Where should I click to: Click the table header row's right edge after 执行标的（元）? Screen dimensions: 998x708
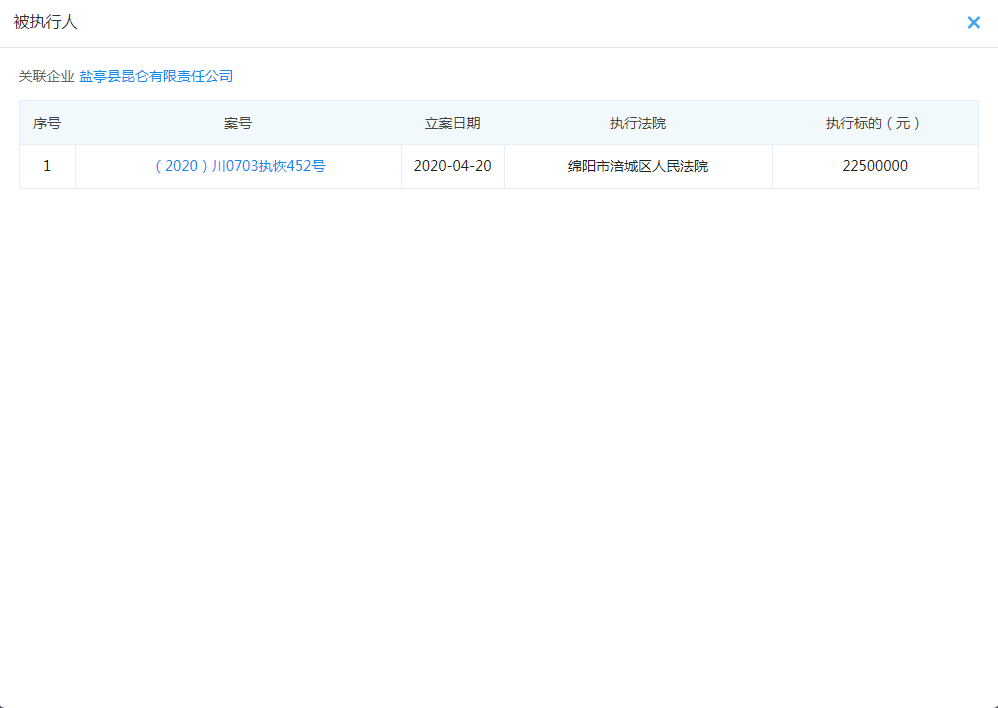point(965,123)
